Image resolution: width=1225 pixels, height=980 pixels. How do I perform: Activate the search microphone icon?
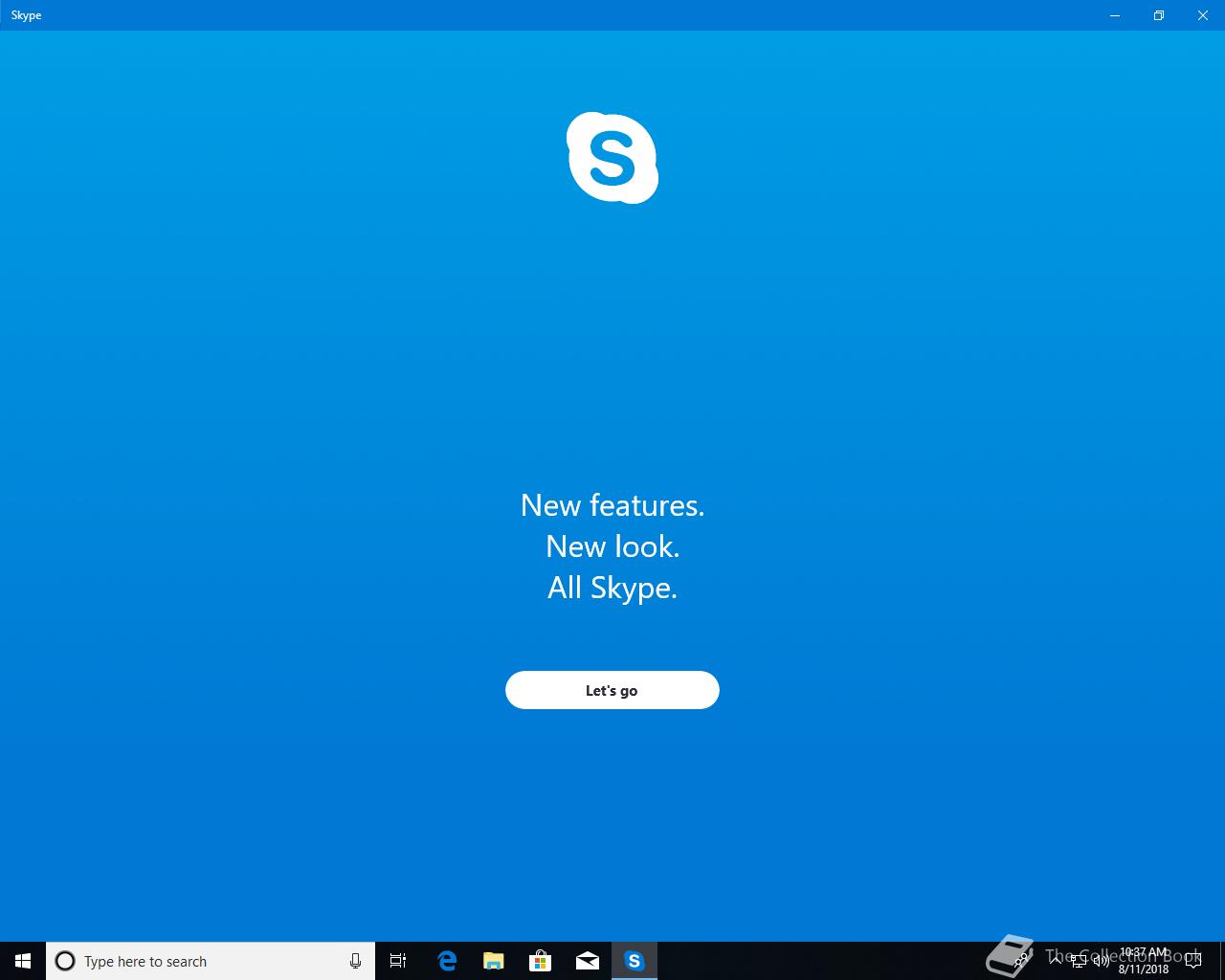click(x=355, y=961)
